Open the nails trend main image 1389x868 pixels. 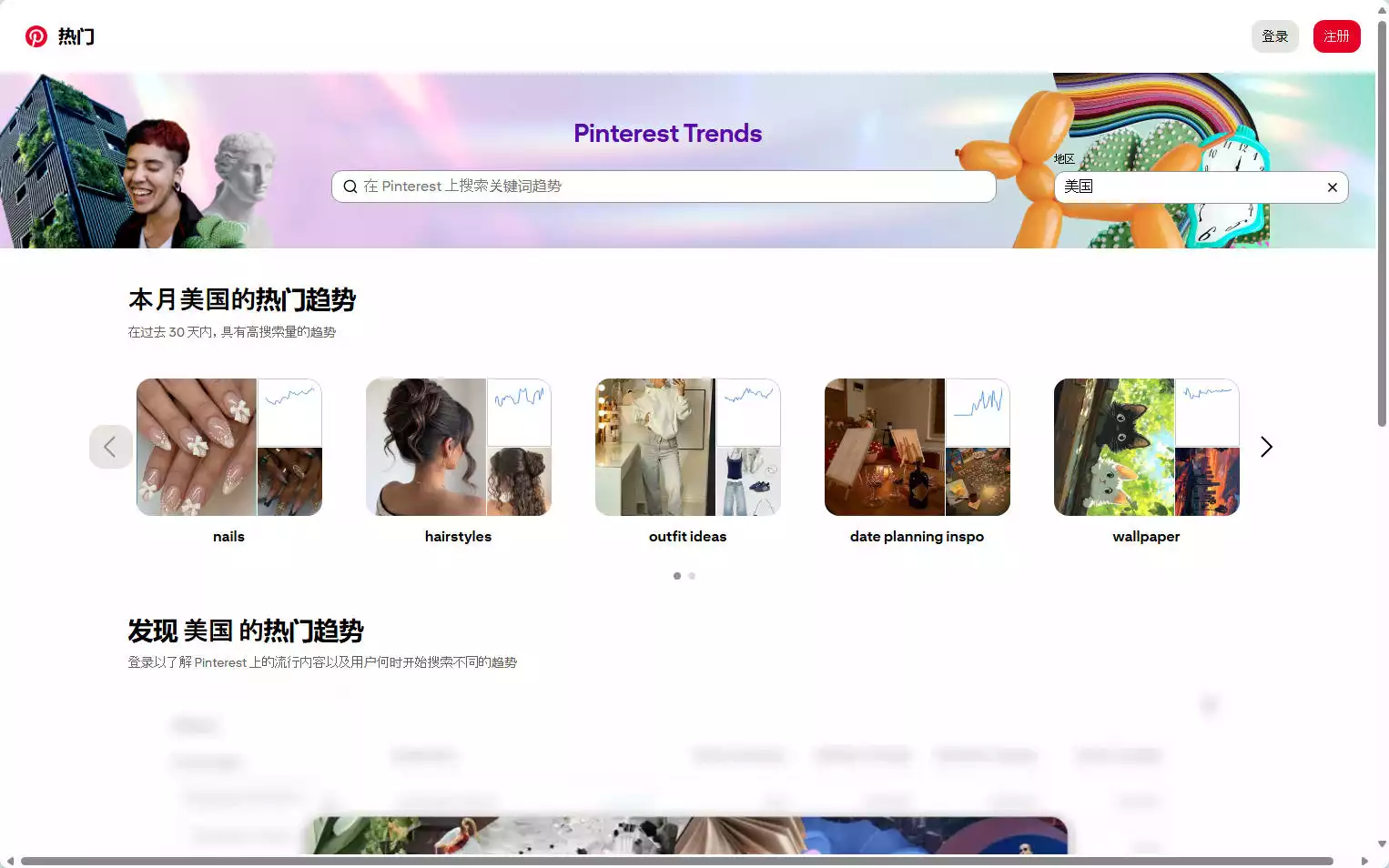point(197,447)
